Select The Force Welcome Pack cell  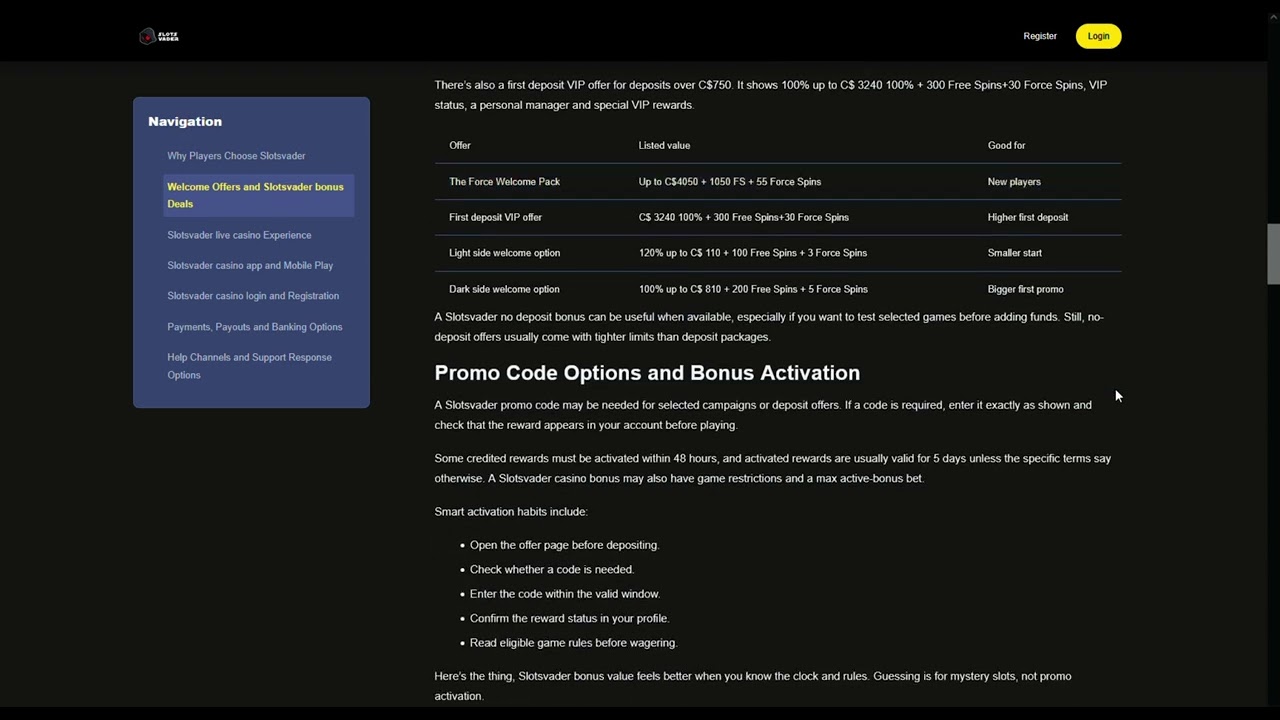pyautogui.click(x=504, y=182)
